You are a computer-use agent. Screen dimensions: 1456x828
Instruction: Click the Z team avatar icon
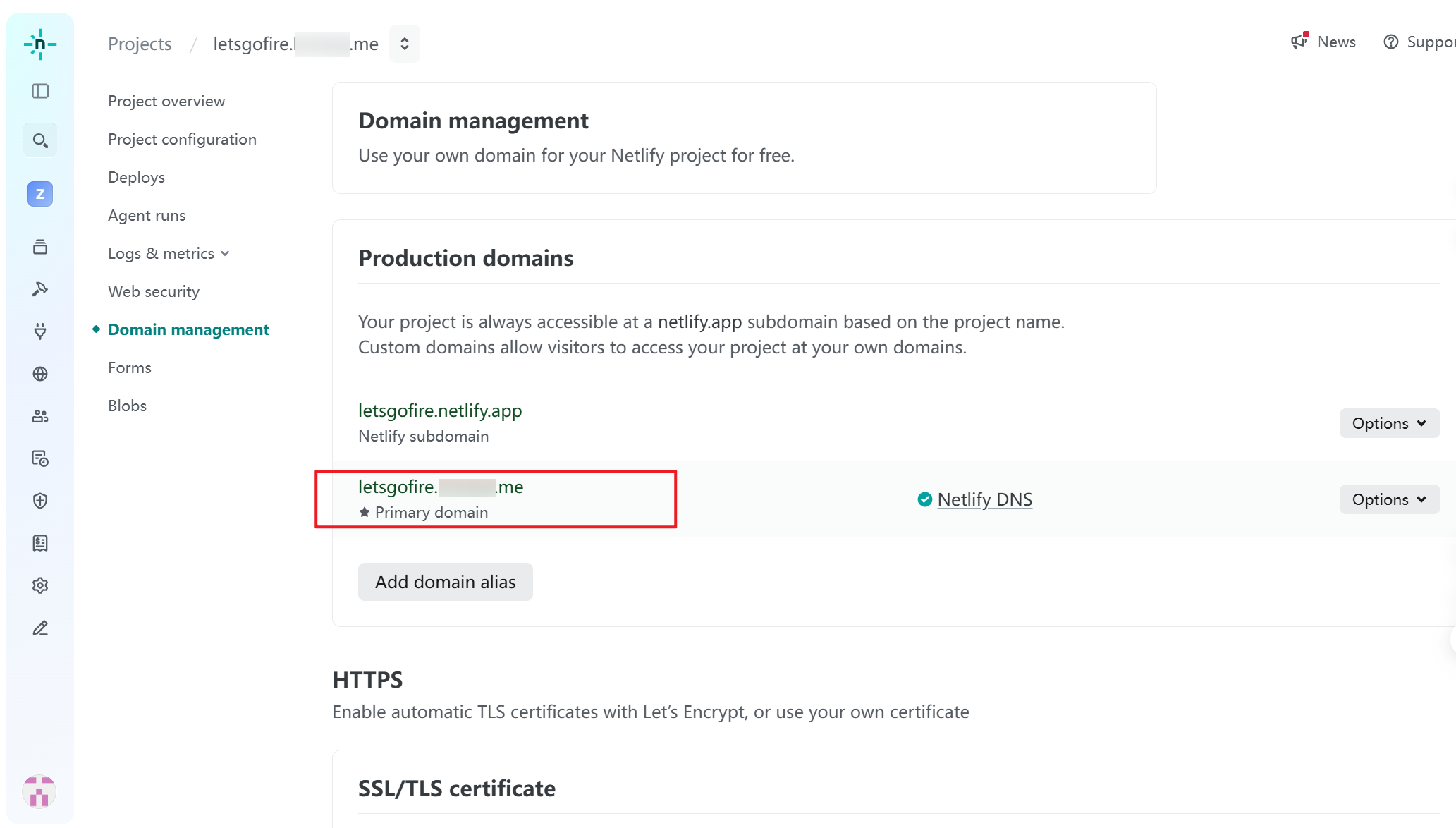(40, 194)
